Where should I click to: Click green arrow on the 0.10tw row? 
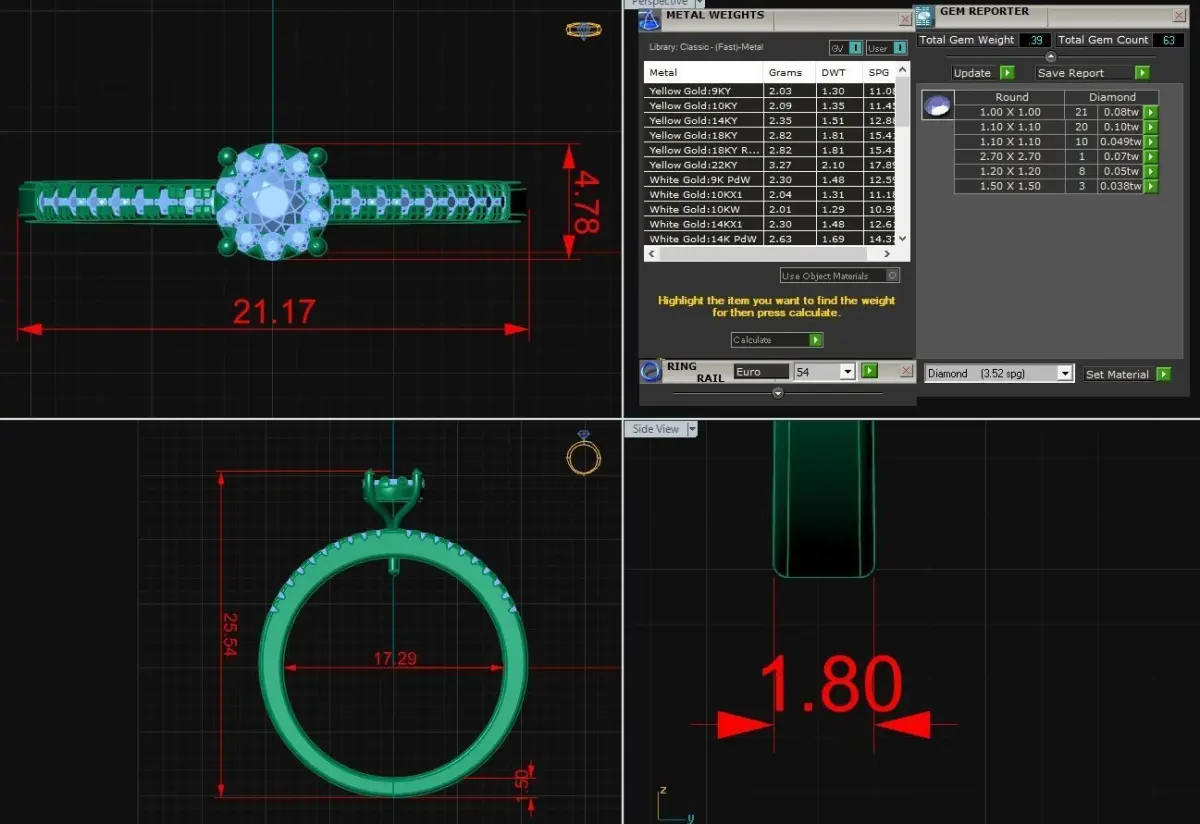1151,127
